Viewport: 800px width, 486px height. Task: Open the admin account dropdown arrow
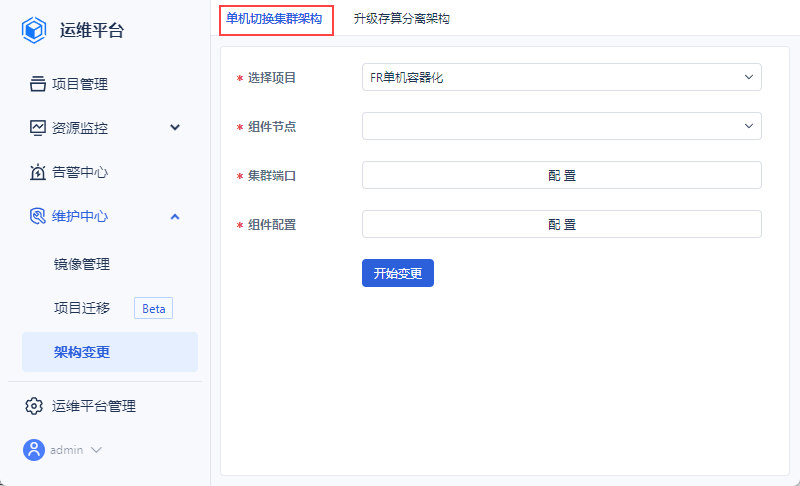[x=97, y=450]
